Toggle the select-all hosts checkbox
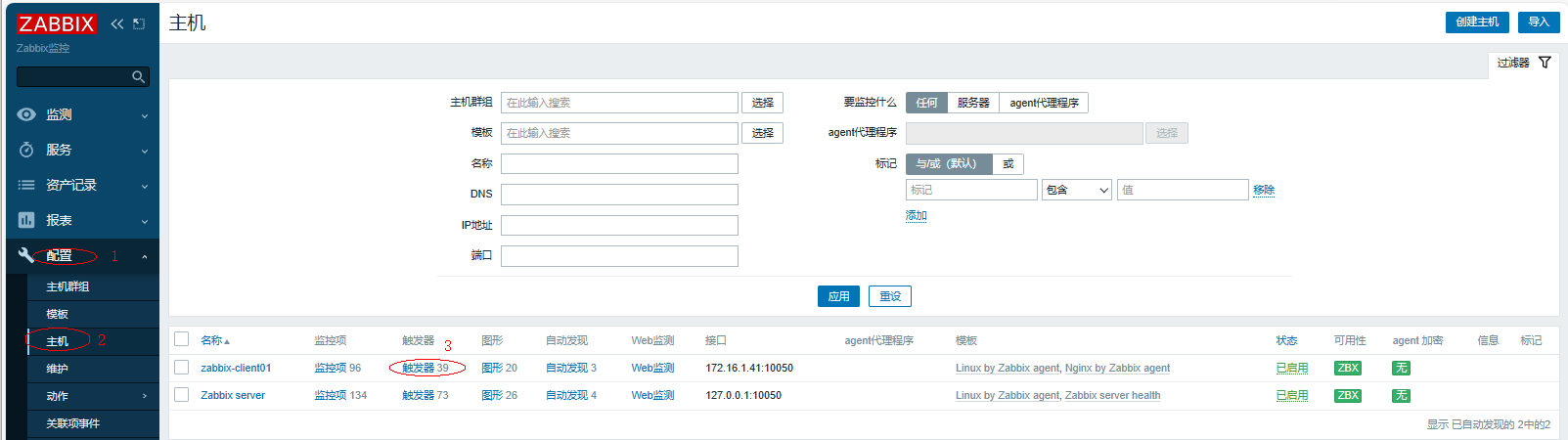1568x440 pixels. pos(181,339)
